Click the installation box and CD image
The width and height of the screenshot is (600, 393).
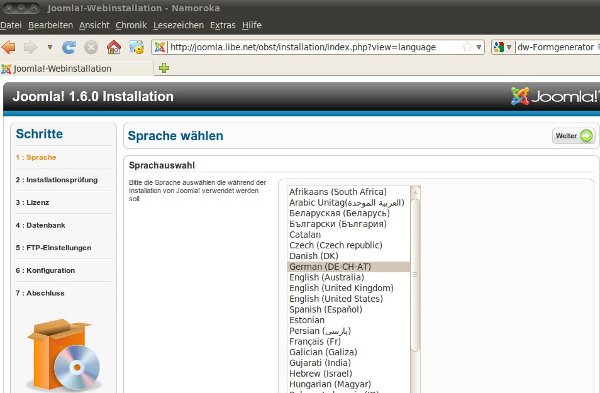pyautogui.click(x=64, y=354)
